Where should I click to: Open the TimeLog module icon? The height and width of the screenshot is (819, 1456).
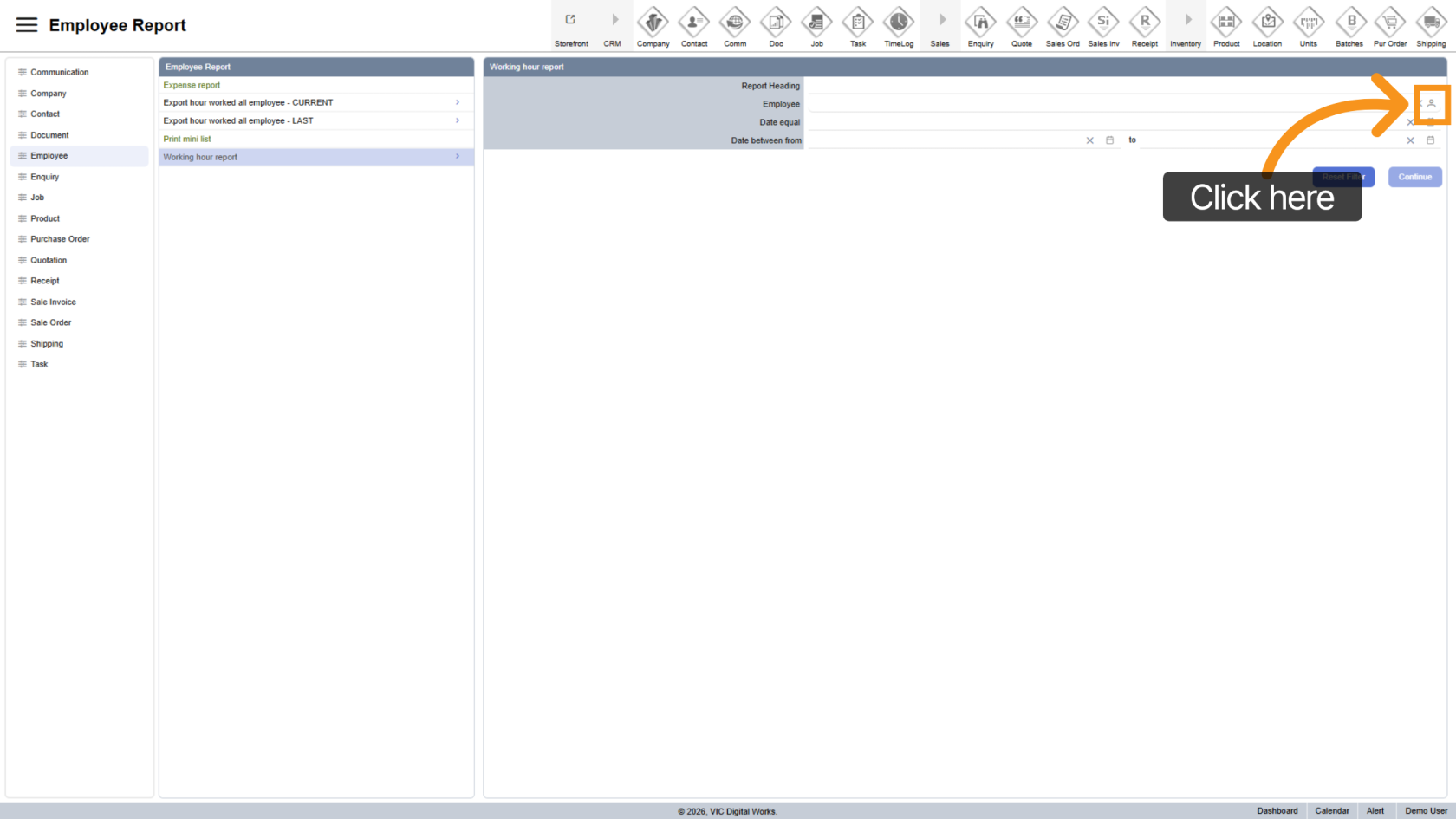coord(898,23)
